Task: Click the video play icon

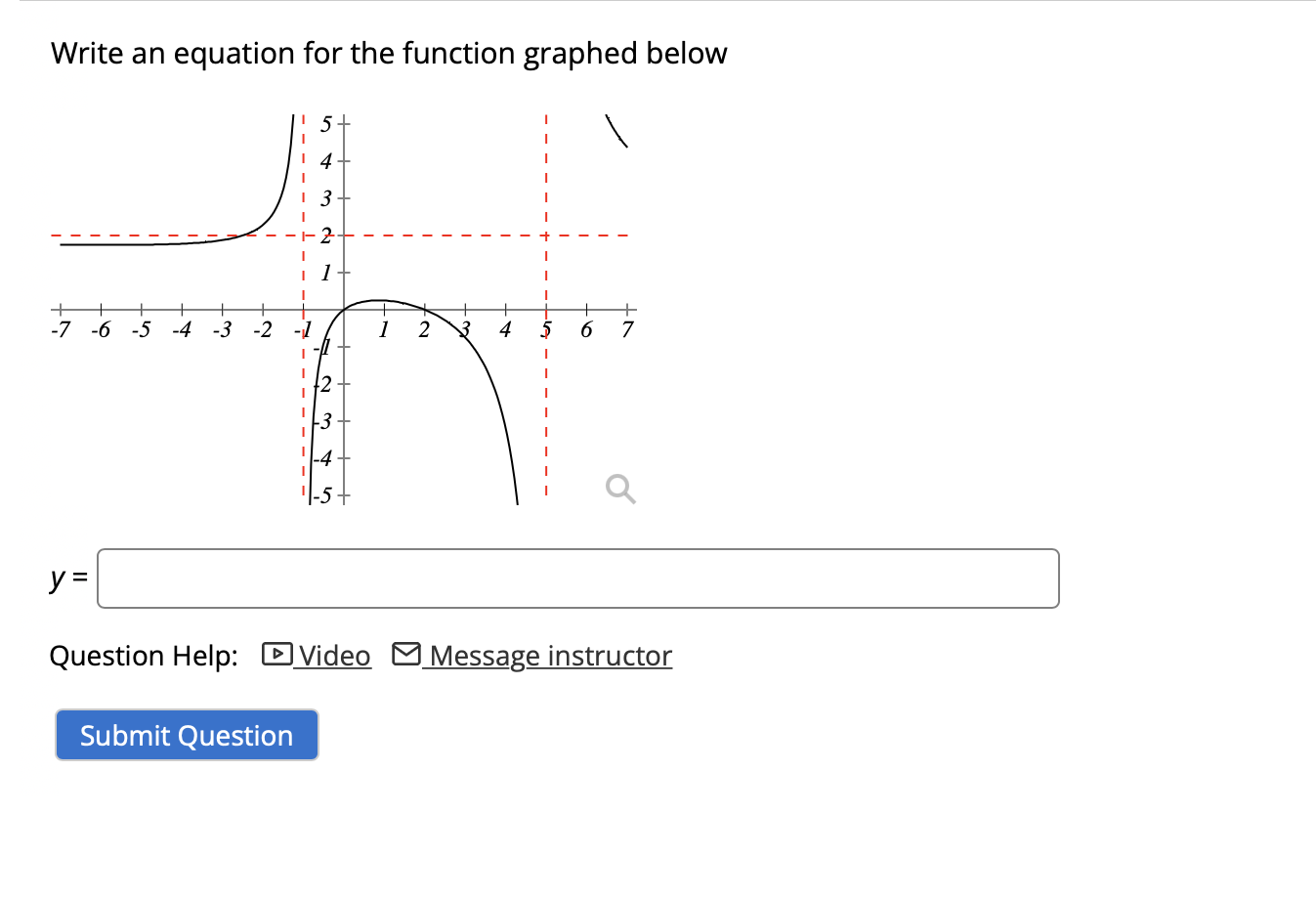Action: [277, 654]
